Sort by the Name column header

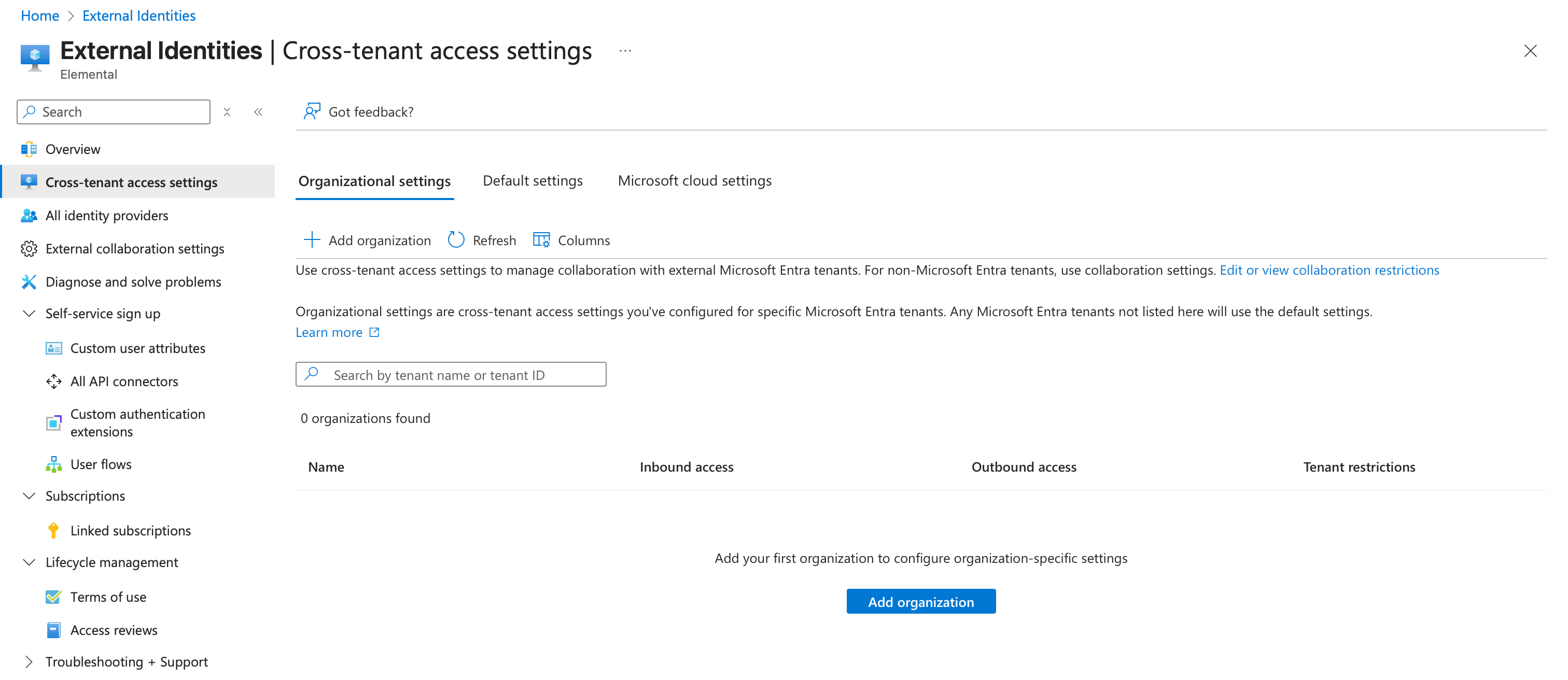tap(326, 467)
